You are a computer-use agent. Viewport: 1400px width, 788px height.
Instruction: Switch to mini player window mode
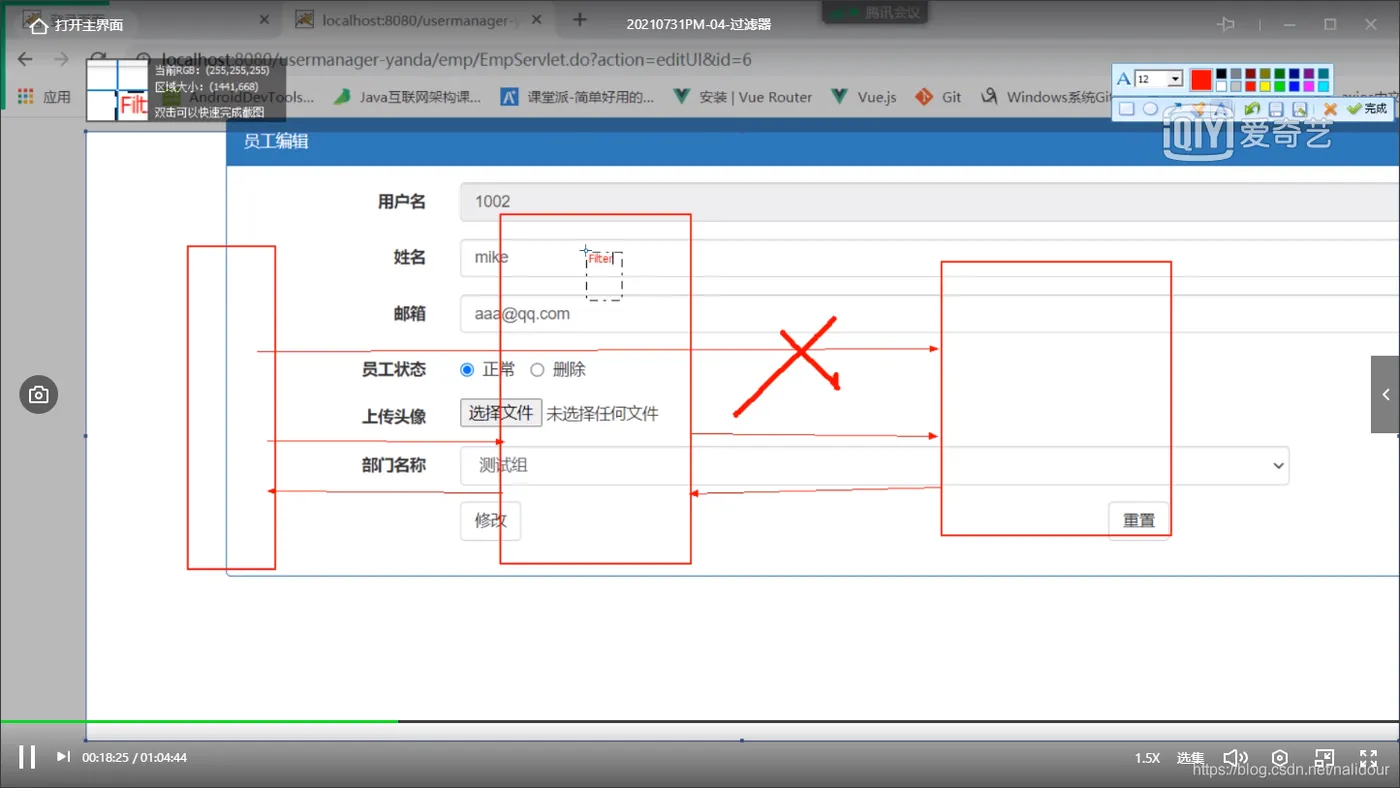(1324, 758)
